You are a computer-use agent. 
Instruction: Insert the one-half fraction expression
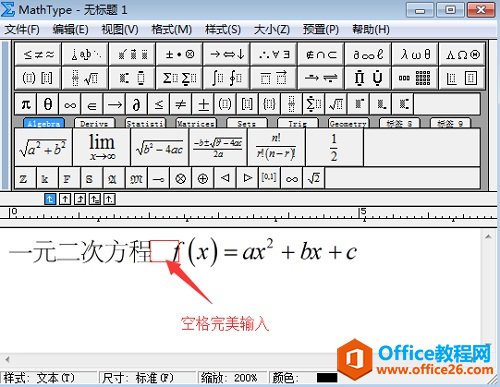(334, 147)
